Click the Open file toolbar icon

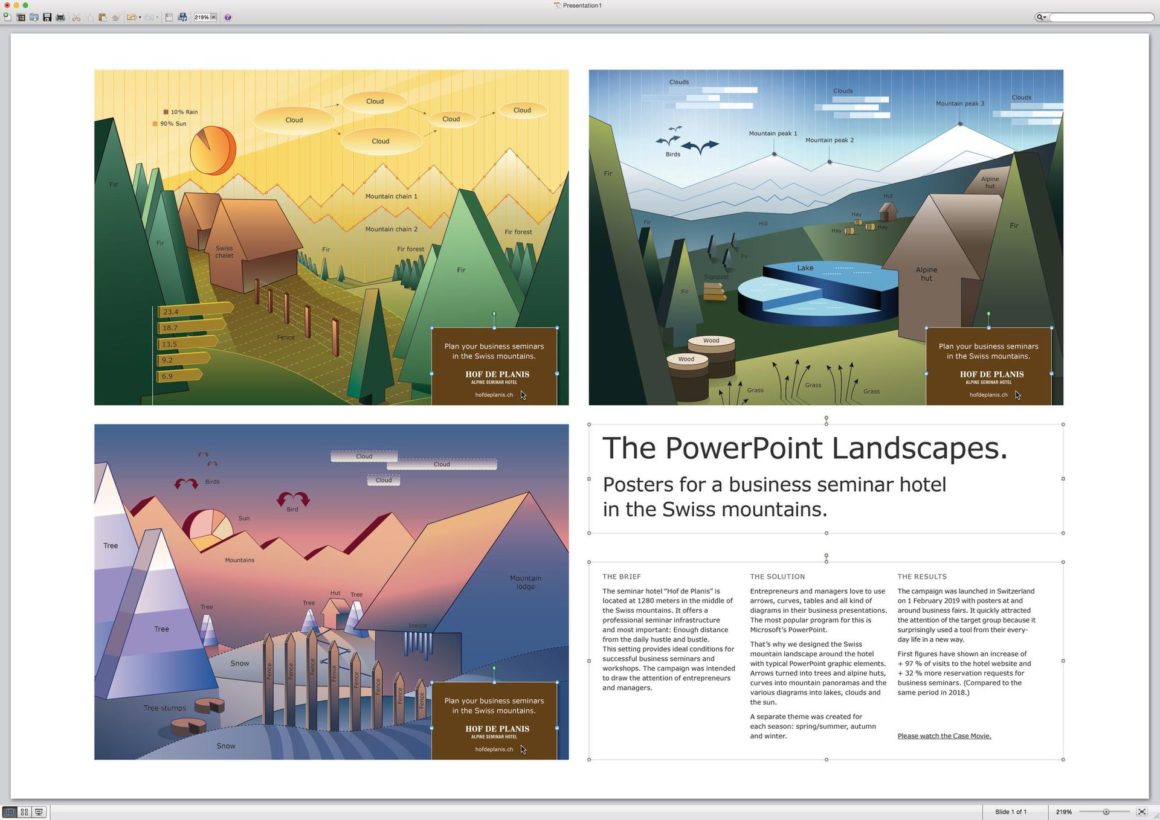click(x=34, y=17)
